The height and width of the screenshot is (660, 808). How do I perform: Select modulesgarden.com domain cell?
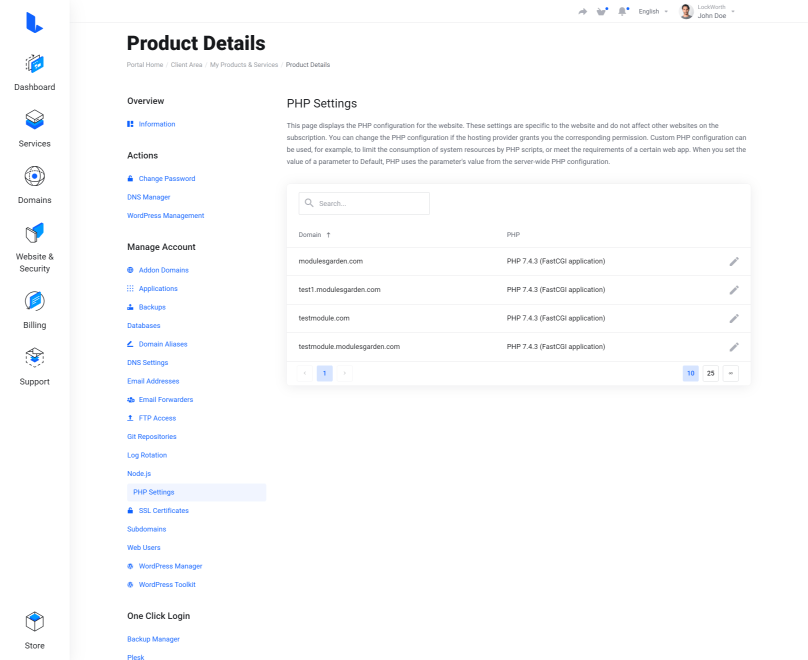[330, 262]
